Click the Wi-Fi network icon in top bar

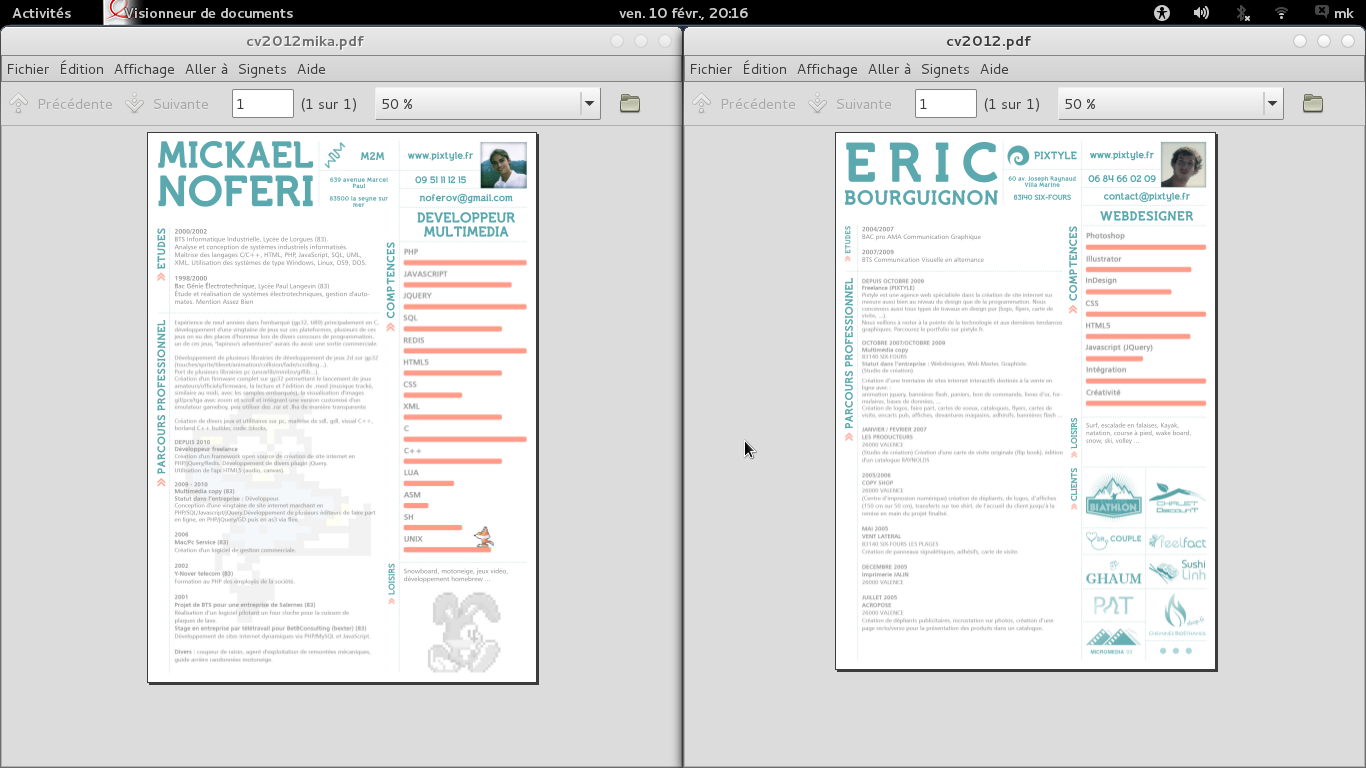coord(1281,13)
